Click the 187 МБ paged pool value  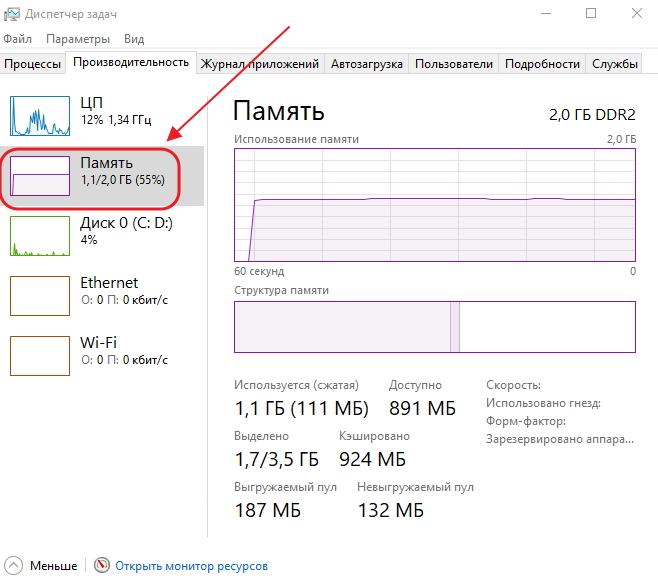pyautogui.click(x=268, y=510)
